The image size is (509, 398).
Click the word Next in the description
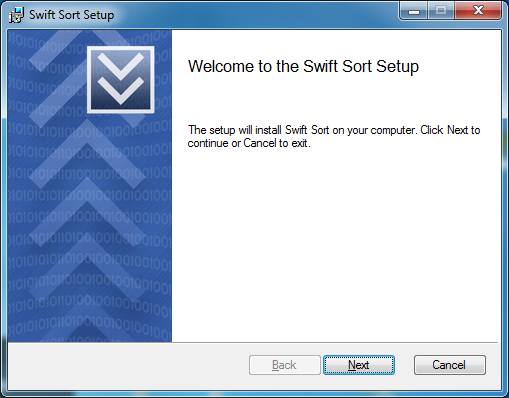(458, 130)
